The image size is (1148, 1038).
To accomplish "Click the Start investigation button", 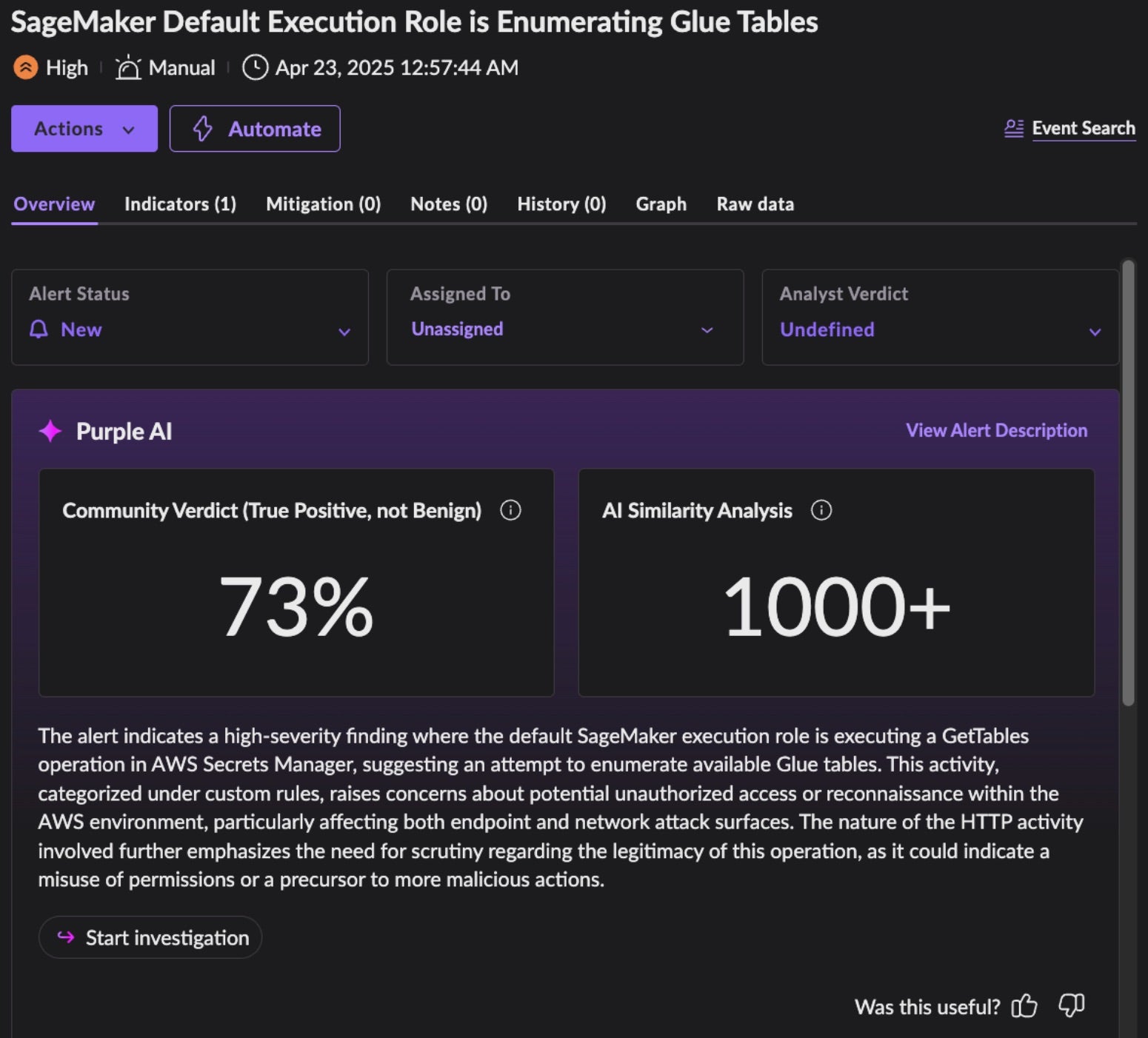I will tap(150, 937).
